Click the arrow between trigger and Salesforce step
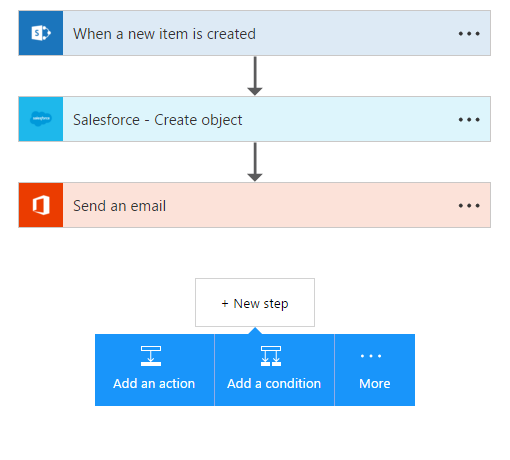Image resolution: width=510 pixels, height=460 pixels. 255,76
